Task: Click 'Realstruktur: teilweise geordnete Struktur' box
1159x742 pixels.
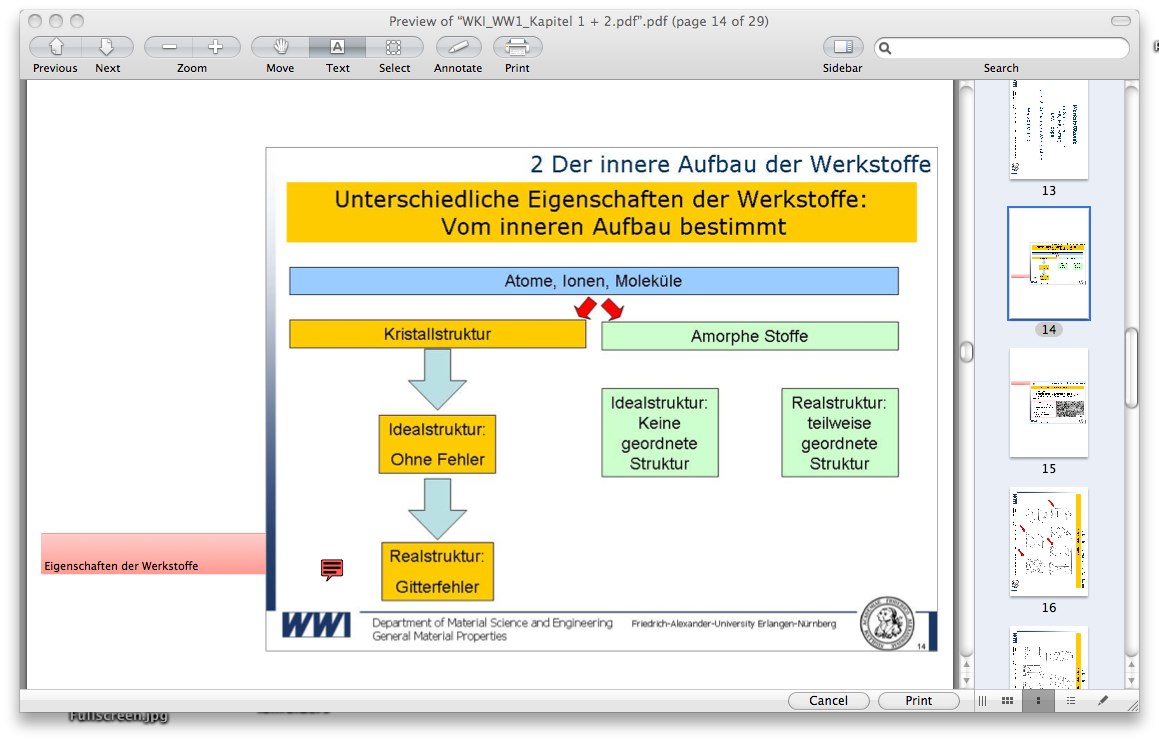Action: point(840,433)
